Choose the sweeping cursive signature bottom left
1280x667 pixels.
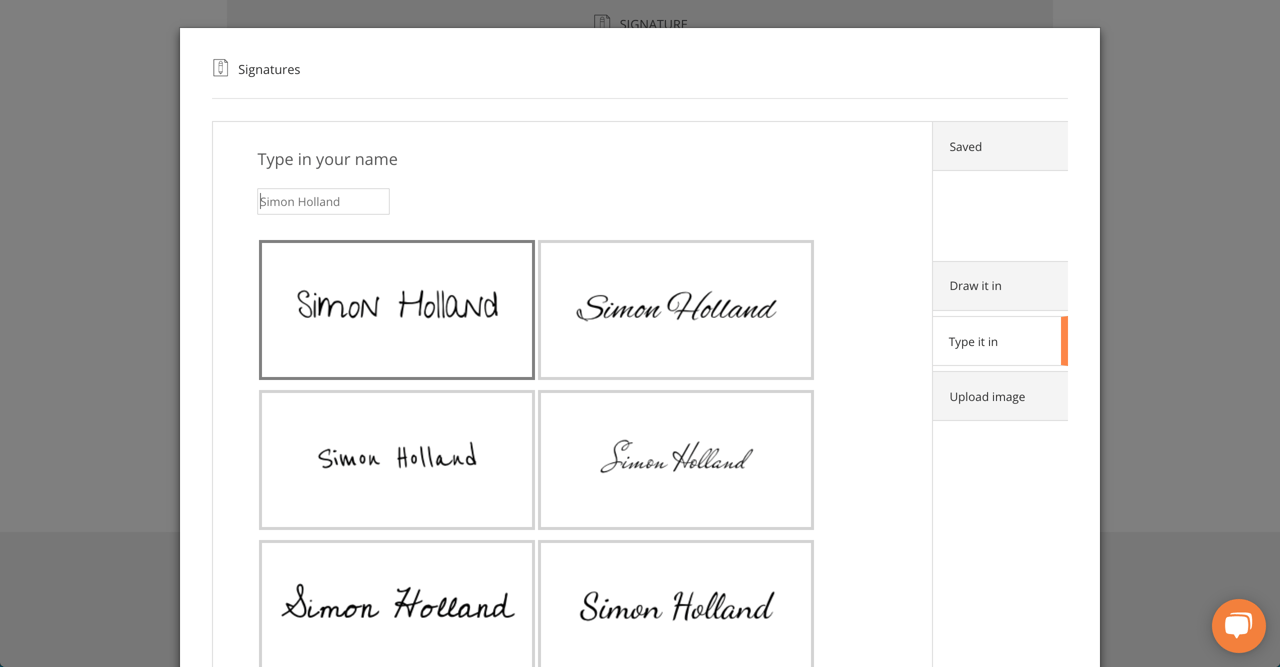click(396, 605)
